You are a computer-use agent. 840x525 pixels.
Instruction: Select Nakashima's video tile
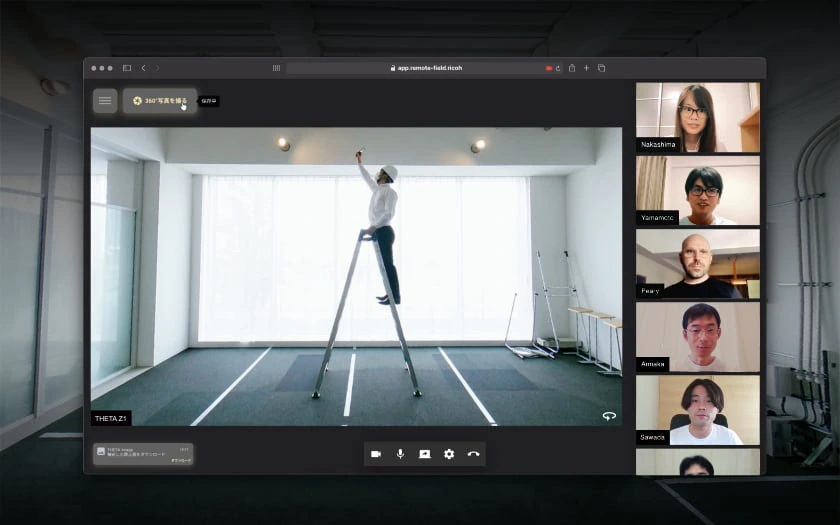(x=698, y=117)
